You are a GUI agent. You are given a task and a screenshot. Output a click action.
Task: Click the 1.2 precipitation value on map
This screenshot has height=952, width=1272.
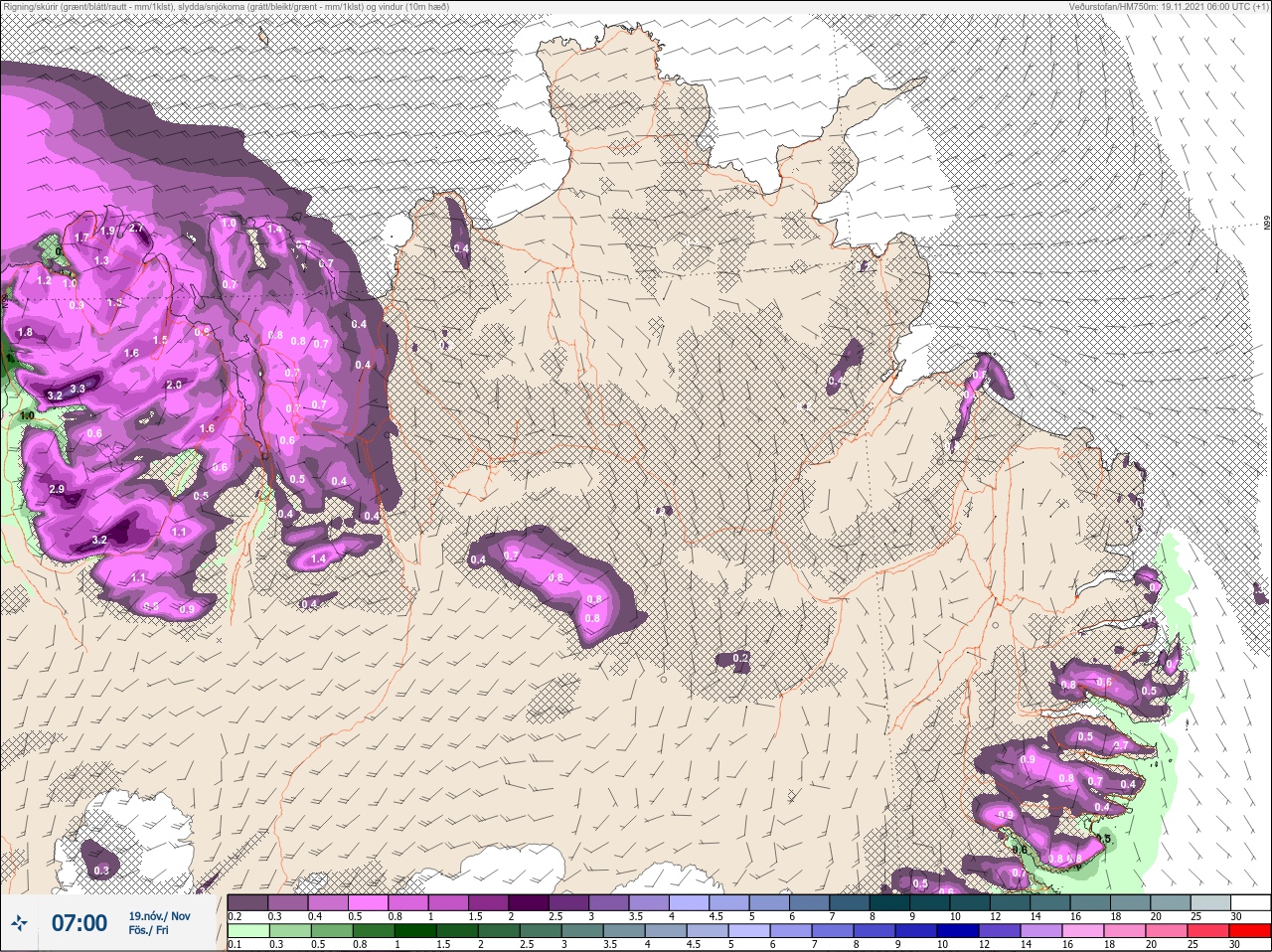[x=44, y=280]
